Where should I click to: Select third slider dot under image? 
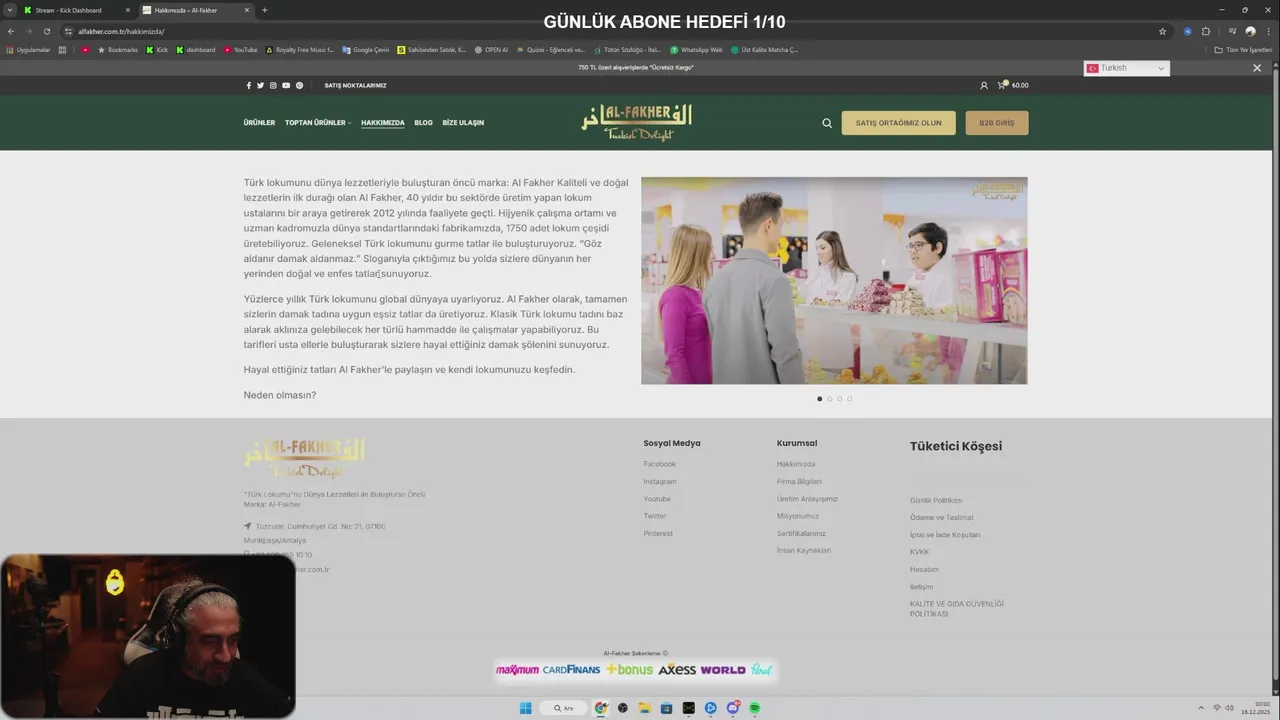coord(840,399)
